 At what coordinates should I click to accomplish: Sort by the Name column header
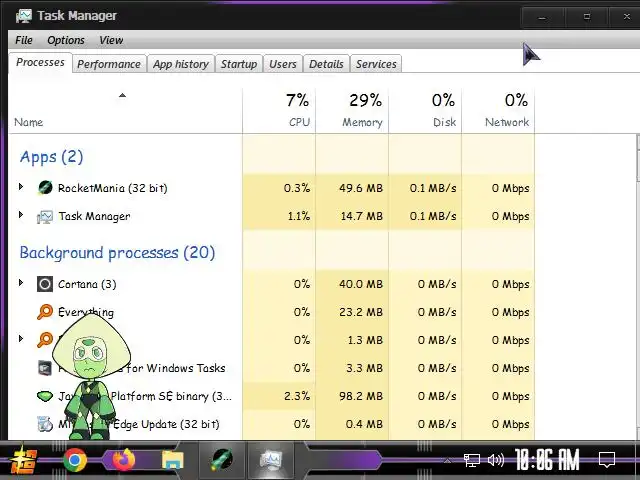(x=125, y=110)
